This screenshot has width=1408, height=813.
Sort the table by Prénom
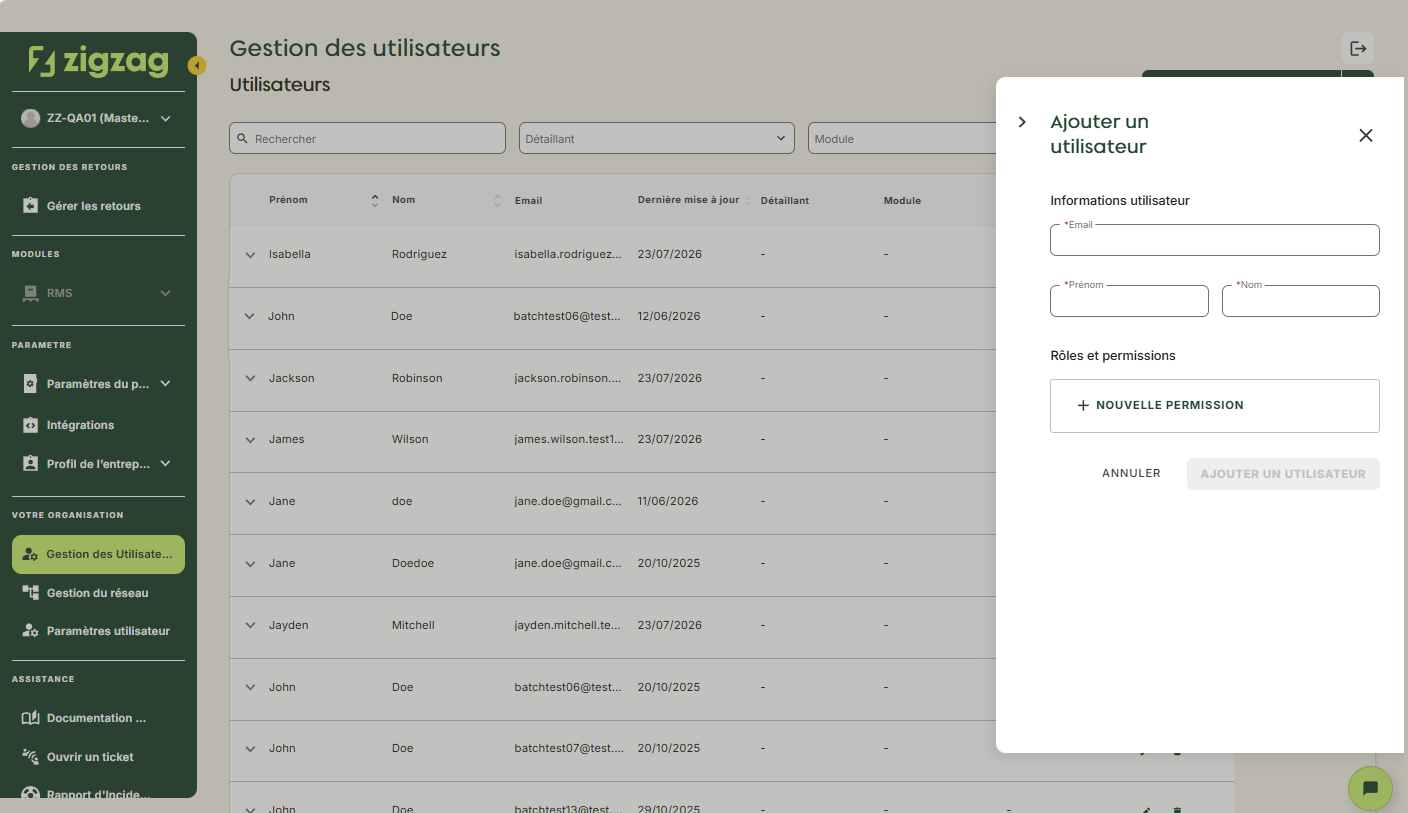[375, 200]
